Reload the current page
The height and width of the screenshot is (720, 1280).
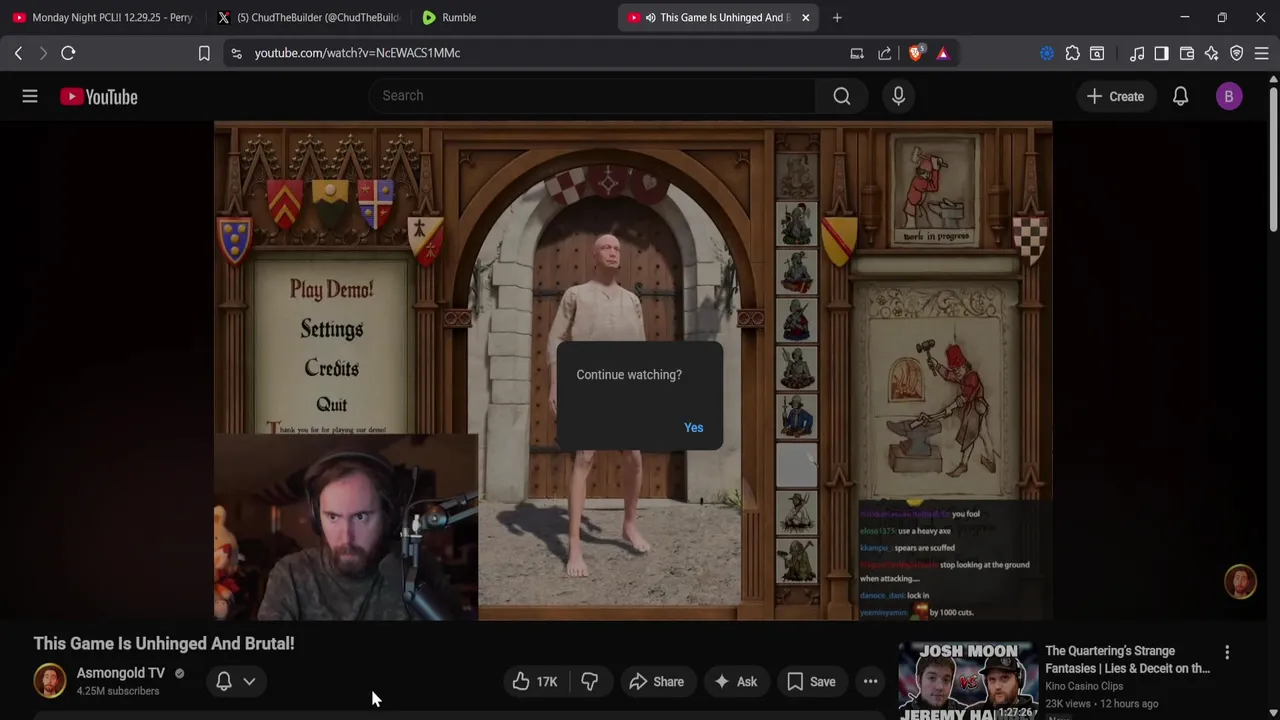coord(68,53)
